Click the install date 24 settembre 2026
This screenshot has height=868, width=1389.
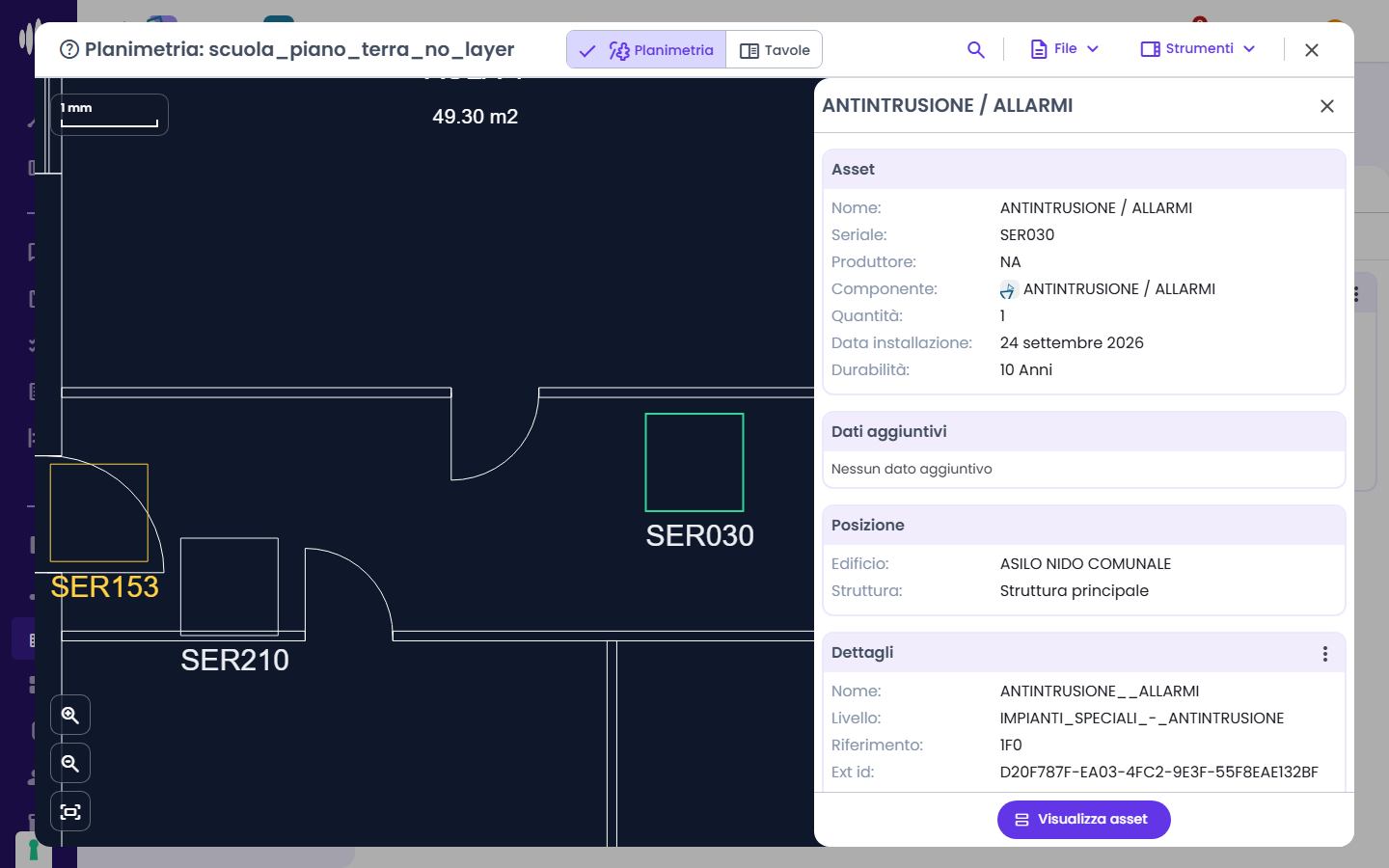click(x=1072, y=343)
